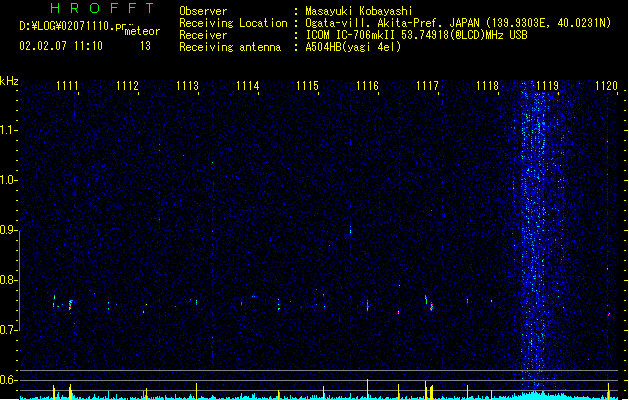Click the Receiving Location label

233,23
